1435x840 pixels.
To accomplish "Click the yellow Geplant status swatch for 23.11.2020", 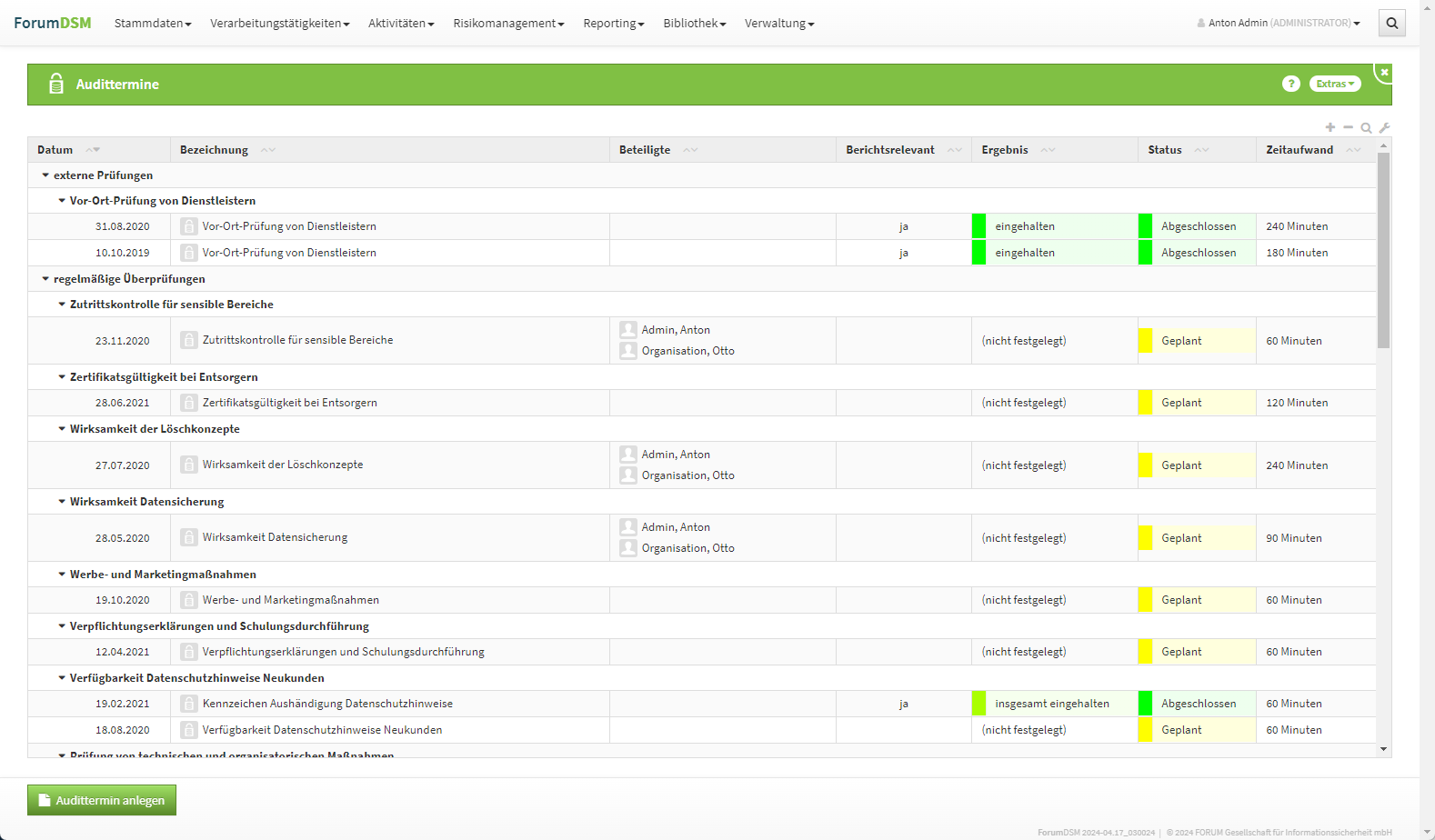I will [x=1145, y=341].
